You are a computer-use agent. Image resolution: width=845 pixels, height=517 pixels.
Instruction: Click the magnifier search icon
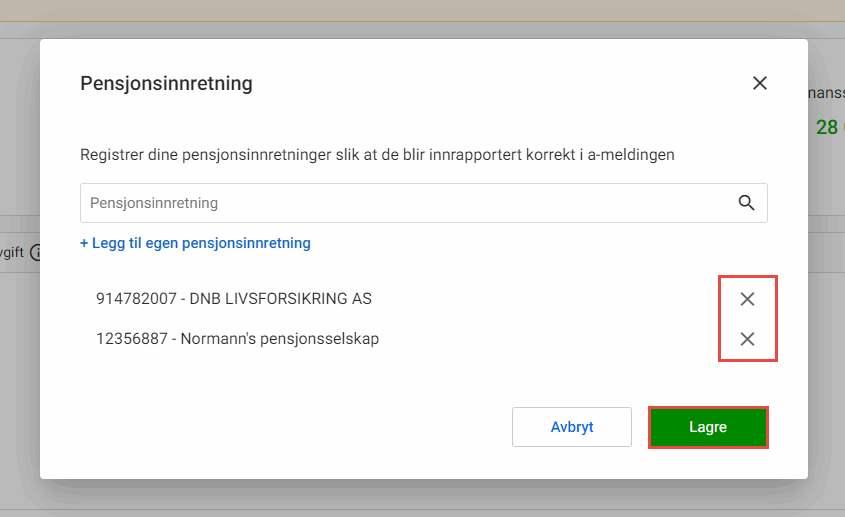[746, 202]
